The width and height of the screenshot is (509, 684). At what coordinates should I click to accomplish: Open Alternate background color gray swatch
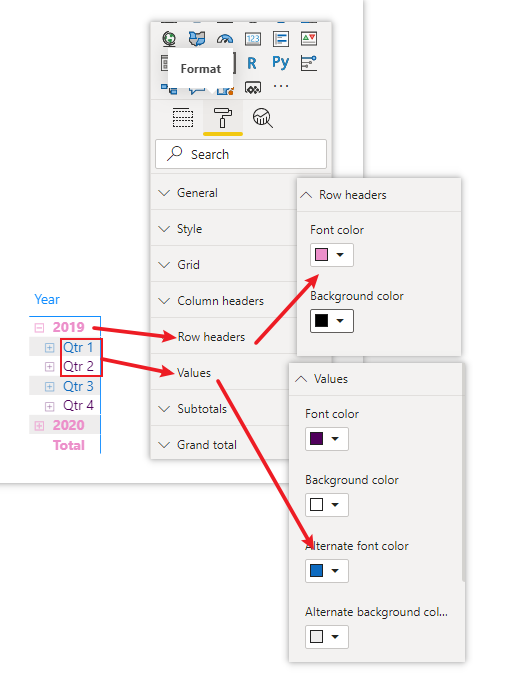[327, 637]
